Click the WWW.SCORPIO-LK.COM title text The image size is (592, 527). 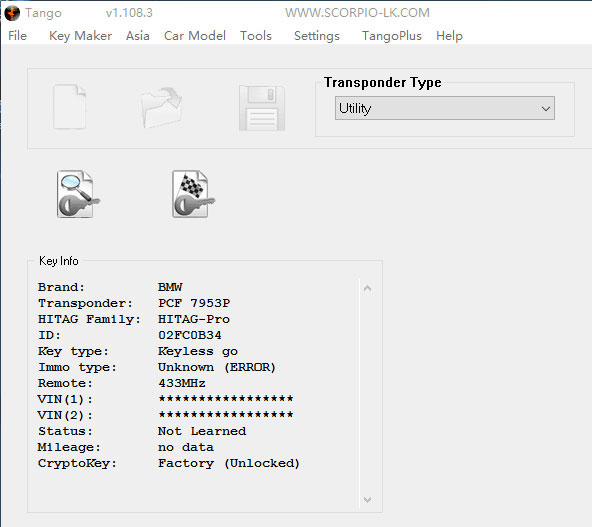coord(357,13)
